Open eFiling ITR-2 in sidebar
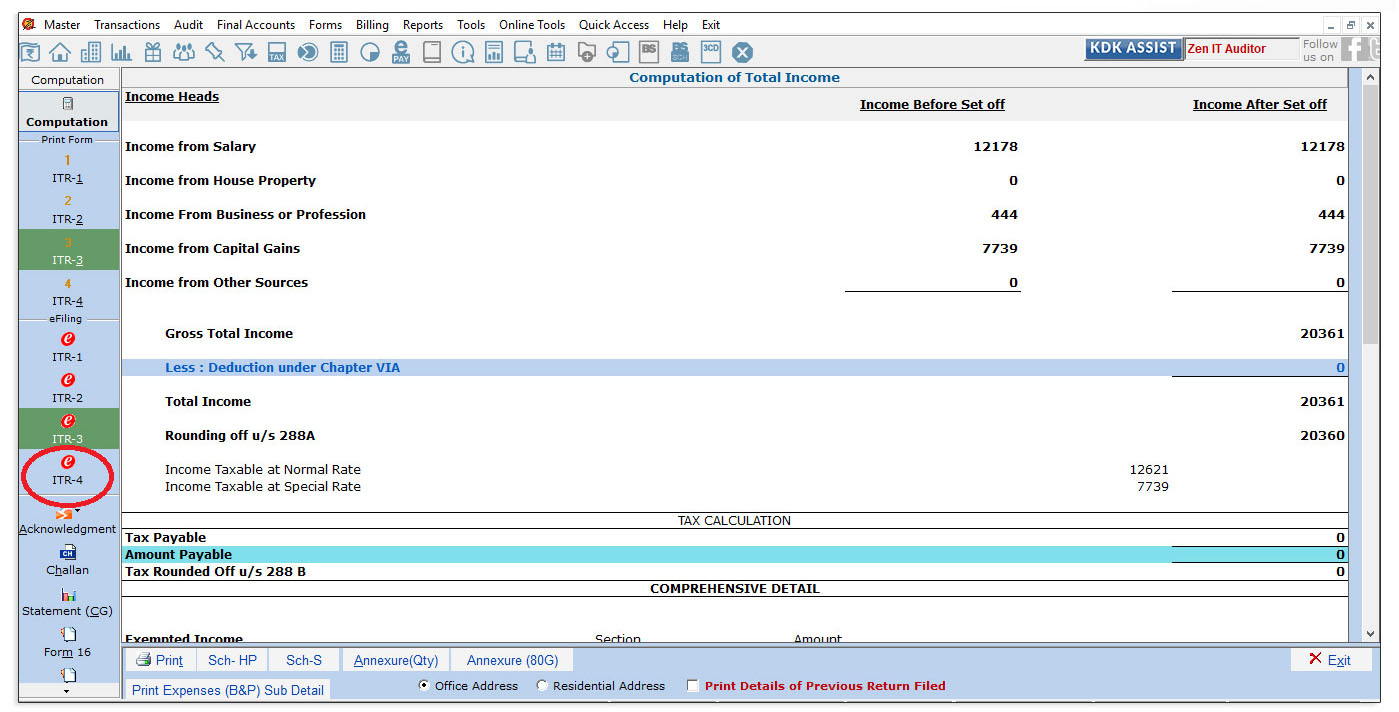This screenshot has width=1399, height=712. tap(68, 387)
